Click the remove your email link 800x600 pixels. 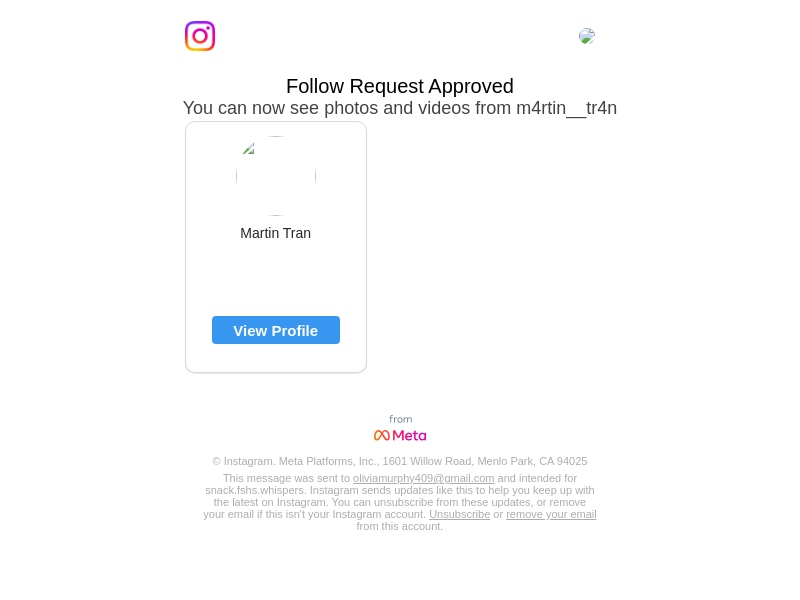click(x=551, y=514)
